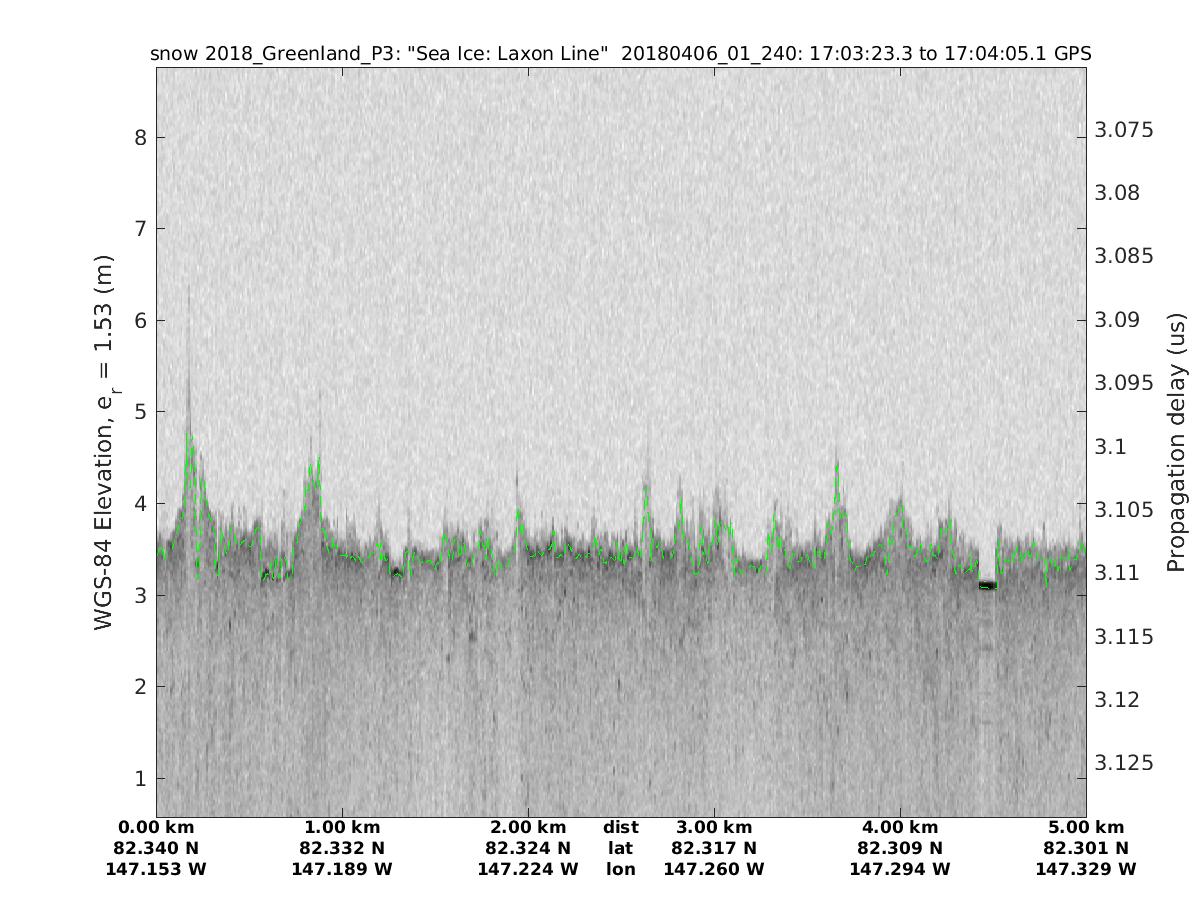
Task: Click the tallest green surface peak near 0.2 km
Action: (189, 436)
